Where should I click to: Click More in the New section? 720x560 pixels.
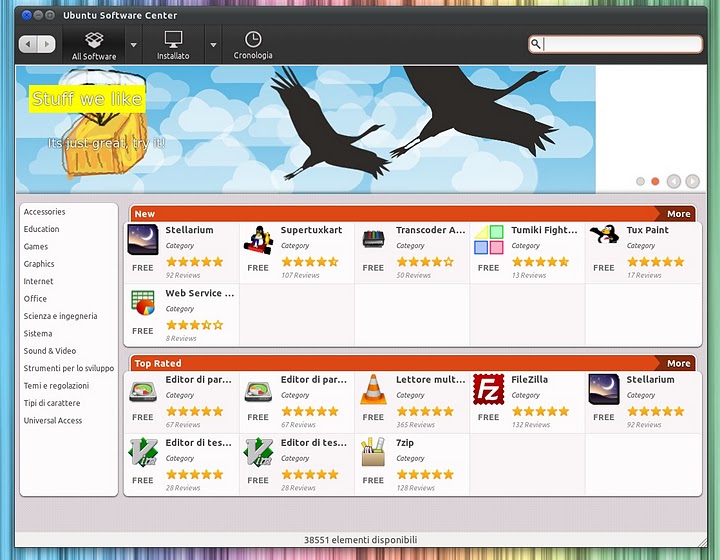pos(679,214)
